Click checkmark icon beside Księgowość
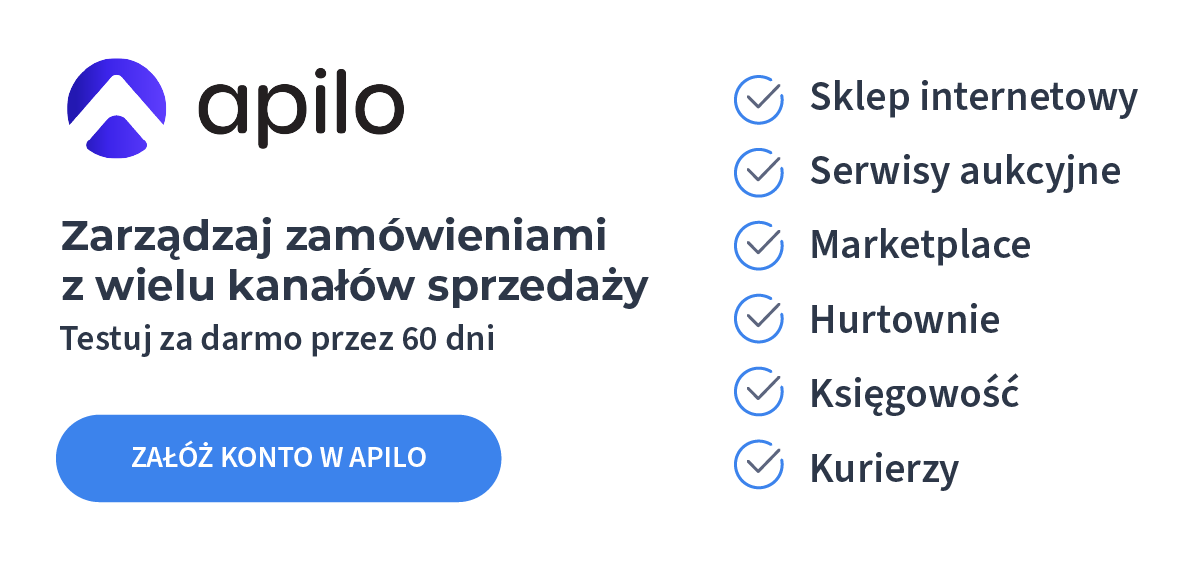Screen dimensions: 1201x561 pyautogui.click(x=759, y=392)
